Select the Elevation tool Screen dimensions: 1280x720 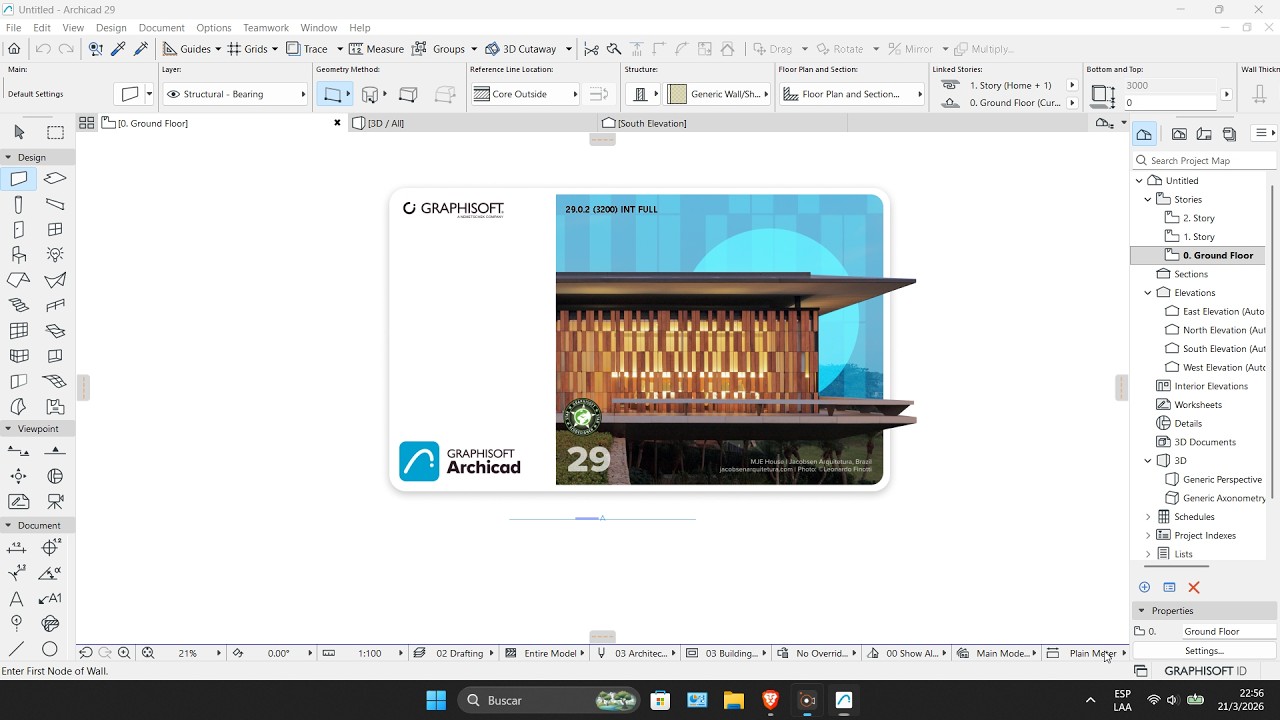coord(55,451)
